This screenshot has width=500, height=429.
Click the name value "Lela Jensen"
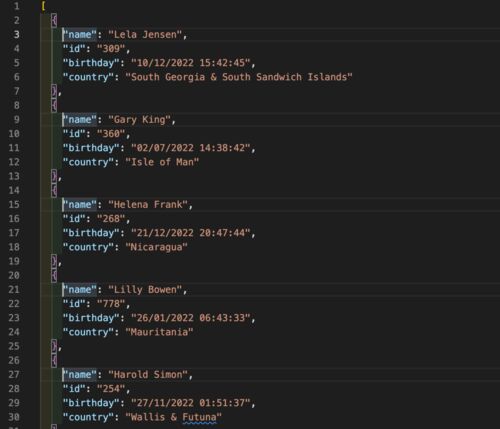(x=145, y=35)
